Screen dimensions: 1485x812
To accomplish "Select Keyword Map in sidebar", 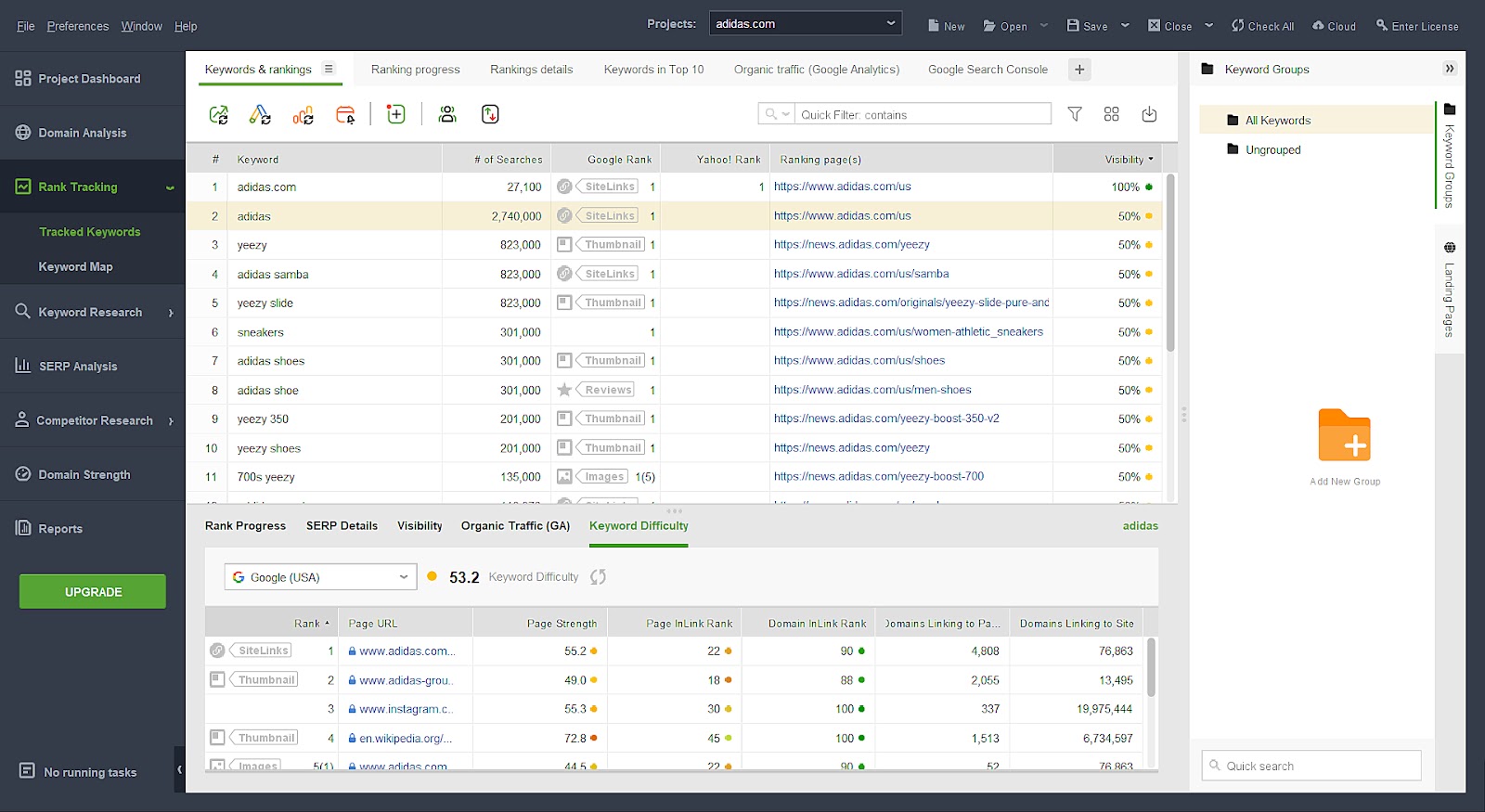I will (x=75, y=267).
